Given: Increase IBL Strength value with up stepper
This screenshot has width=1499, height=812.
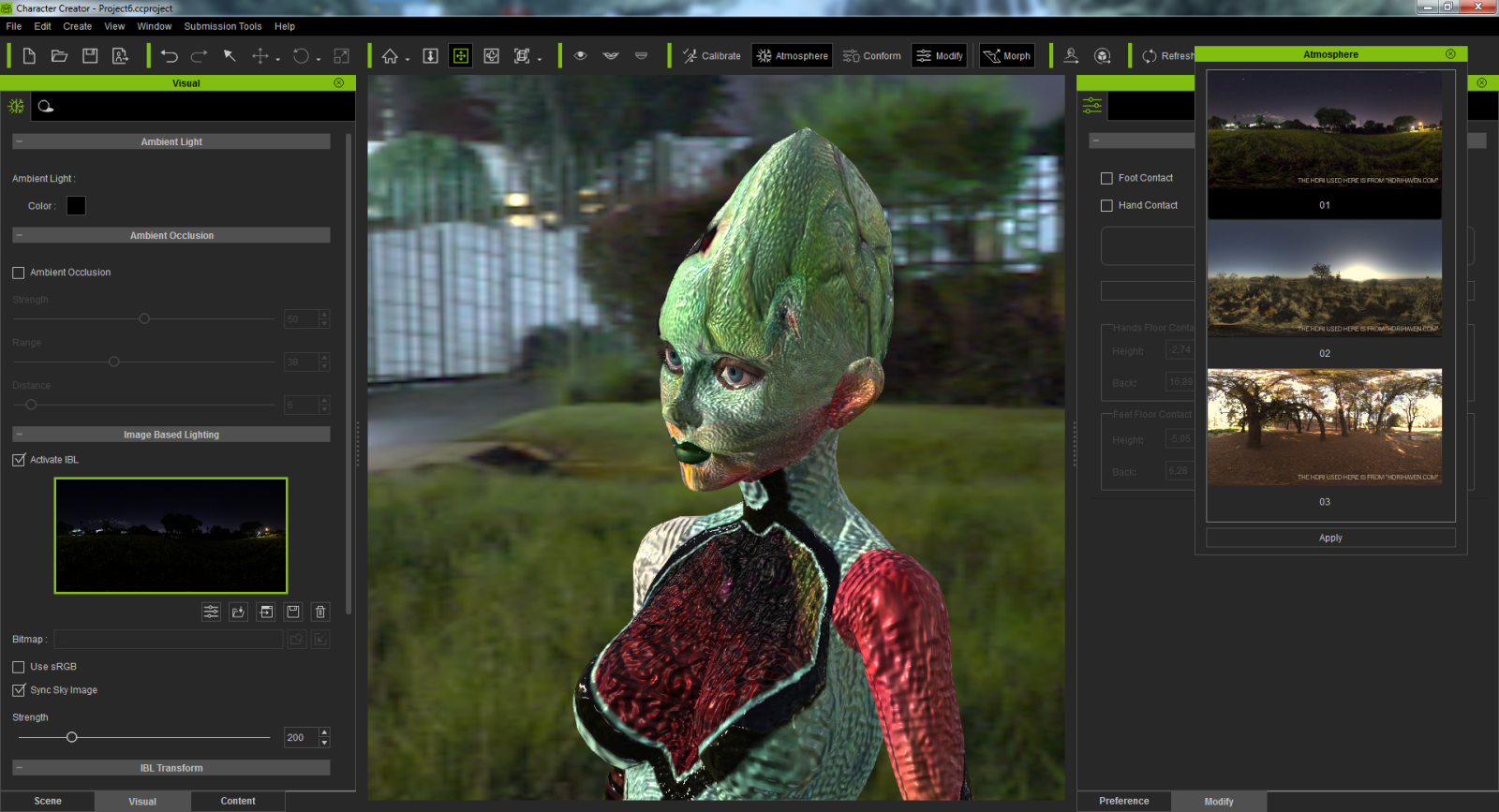Looking at the screenshot, I should coord(324,732).
